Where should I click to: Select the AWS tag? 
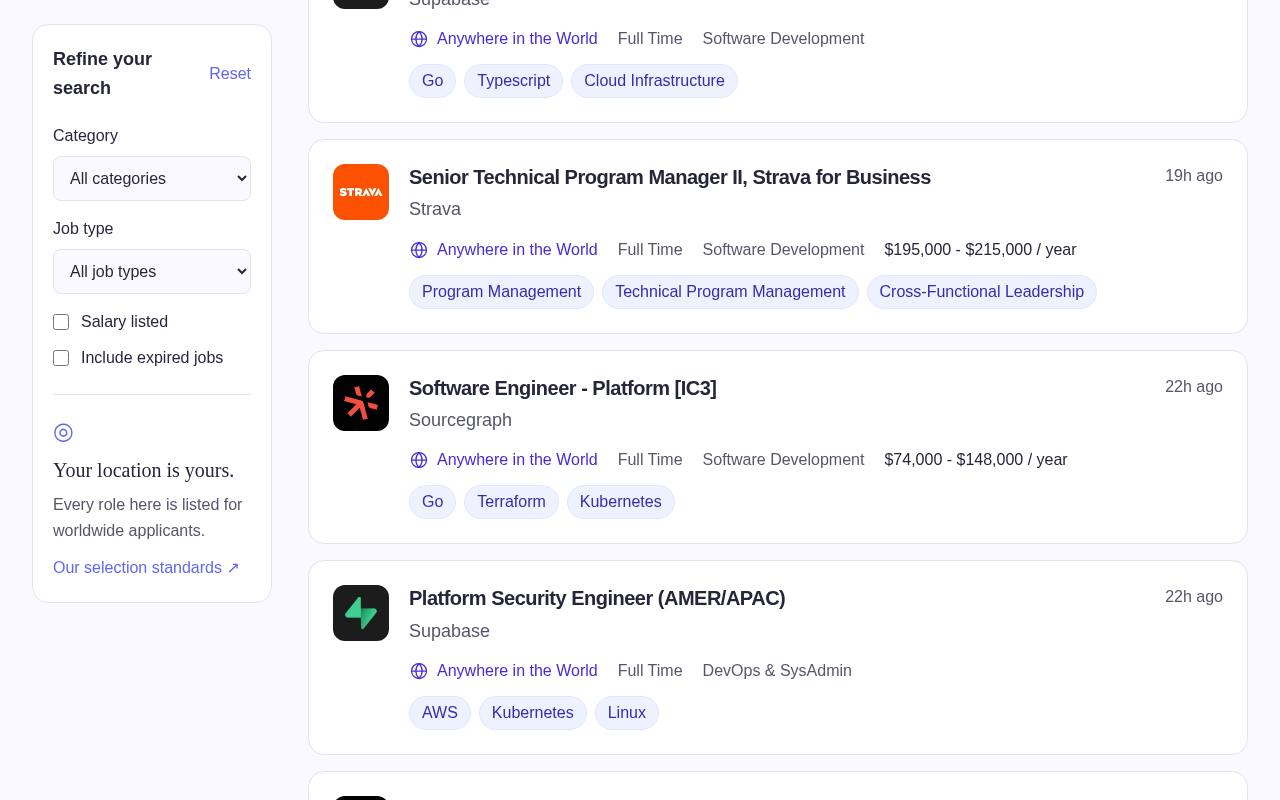coord(440,713)
